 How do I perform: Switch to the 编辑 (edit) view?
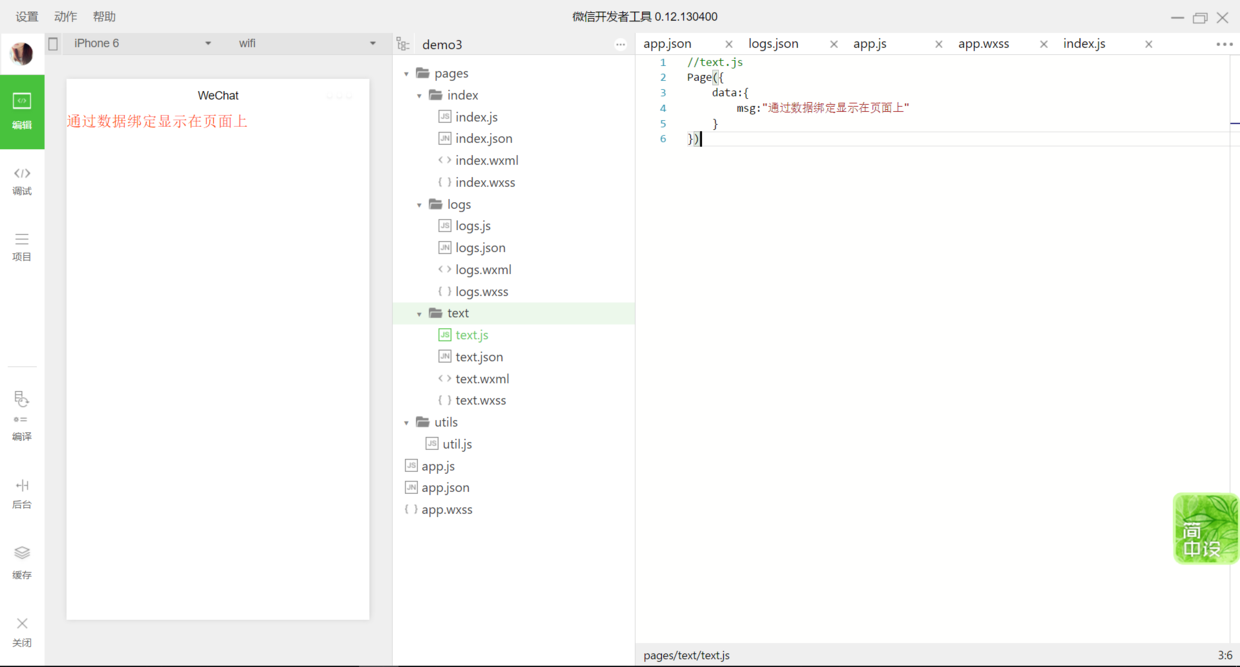tap(22, 111)
